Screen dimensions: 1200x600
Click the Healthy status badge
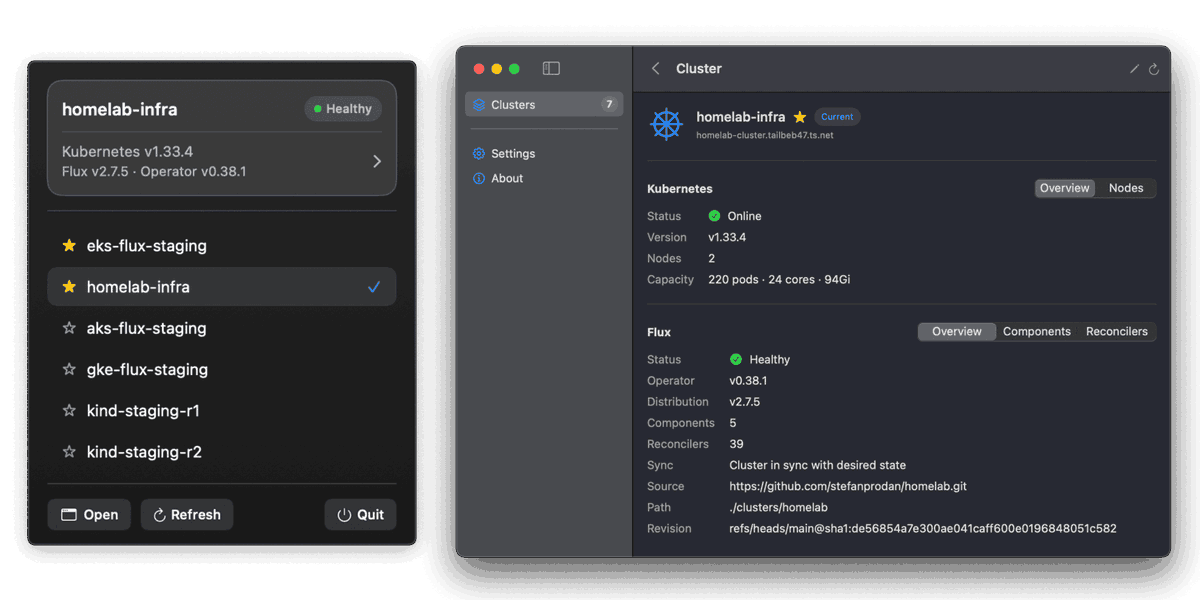pos(343,109)
